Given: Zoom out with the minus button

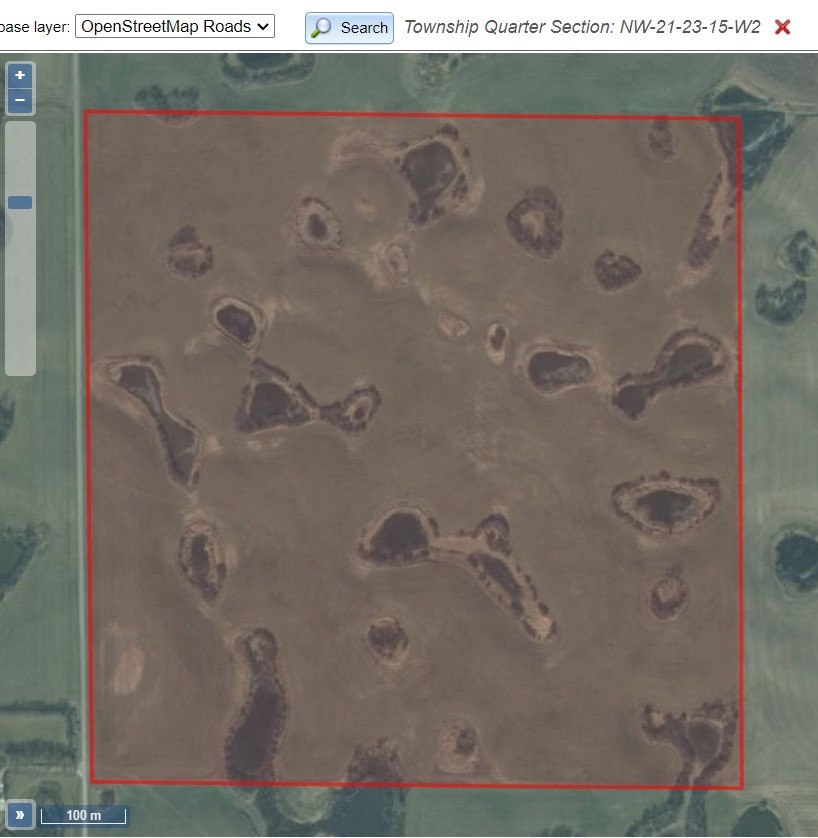Looking at the screenshot, I should 20,100.
